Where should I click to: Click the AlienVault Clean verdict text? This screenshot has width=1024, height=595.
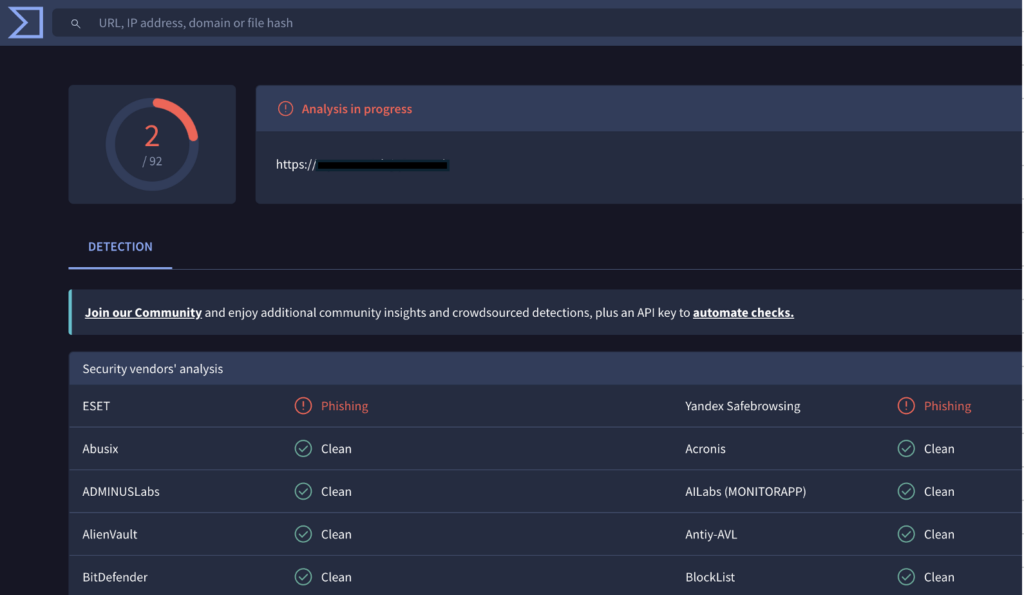tap(336, 534)
